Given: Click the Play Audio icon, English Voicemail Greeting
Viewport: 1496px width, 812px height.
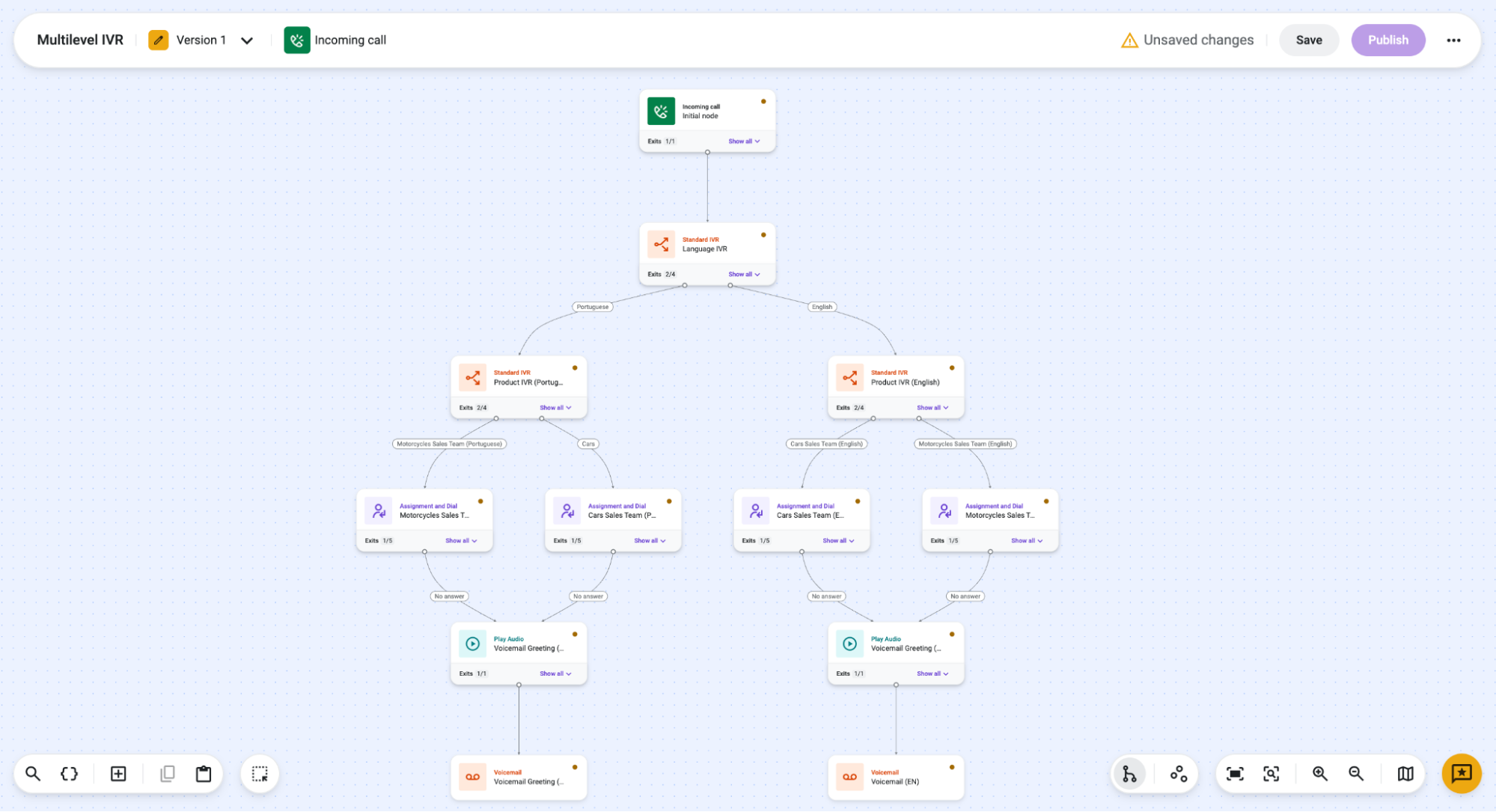Looking at the screenshot, I should 849,644.
